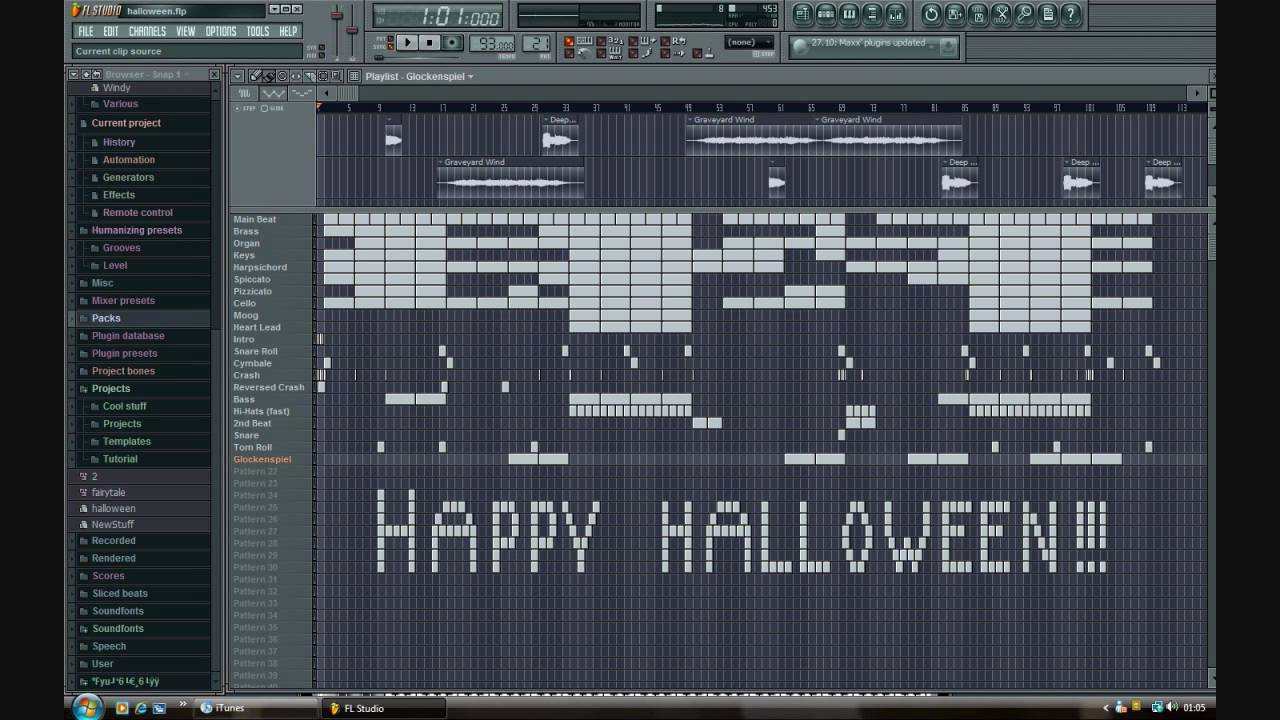Click the Windows Start orb
The height and width of the screenshot is (720, 1280).
[87, 707]
